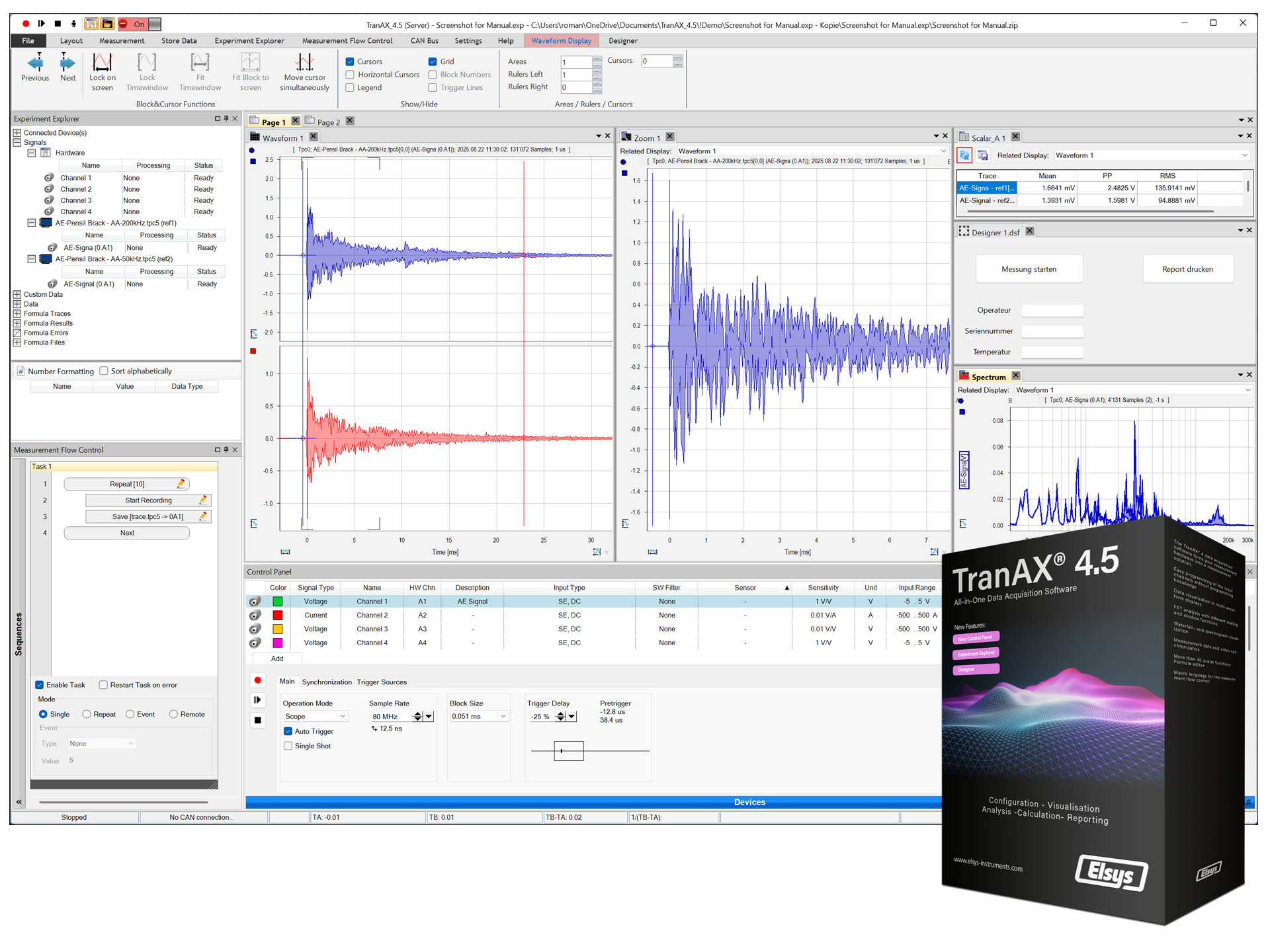Select the Next block navigation arrow

[67, 66]
